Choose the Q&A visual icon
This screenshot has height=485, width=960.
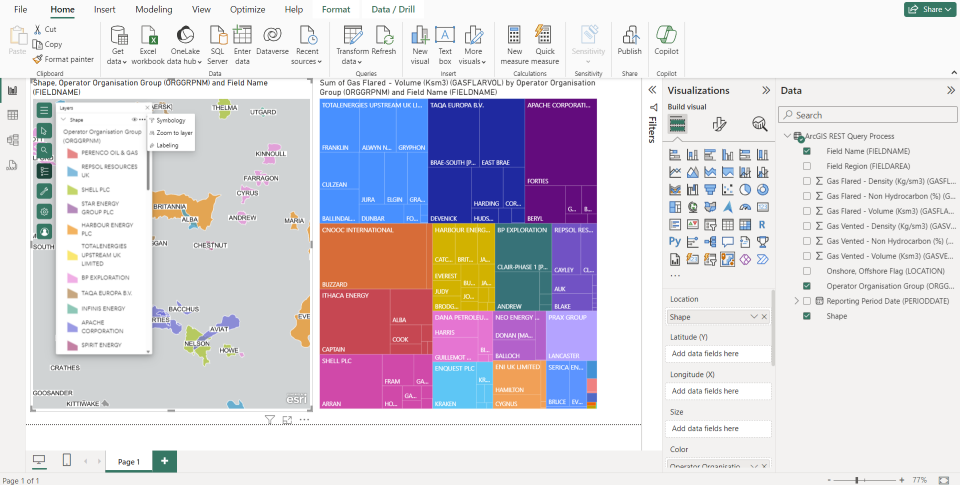click(x=727, y=242)
